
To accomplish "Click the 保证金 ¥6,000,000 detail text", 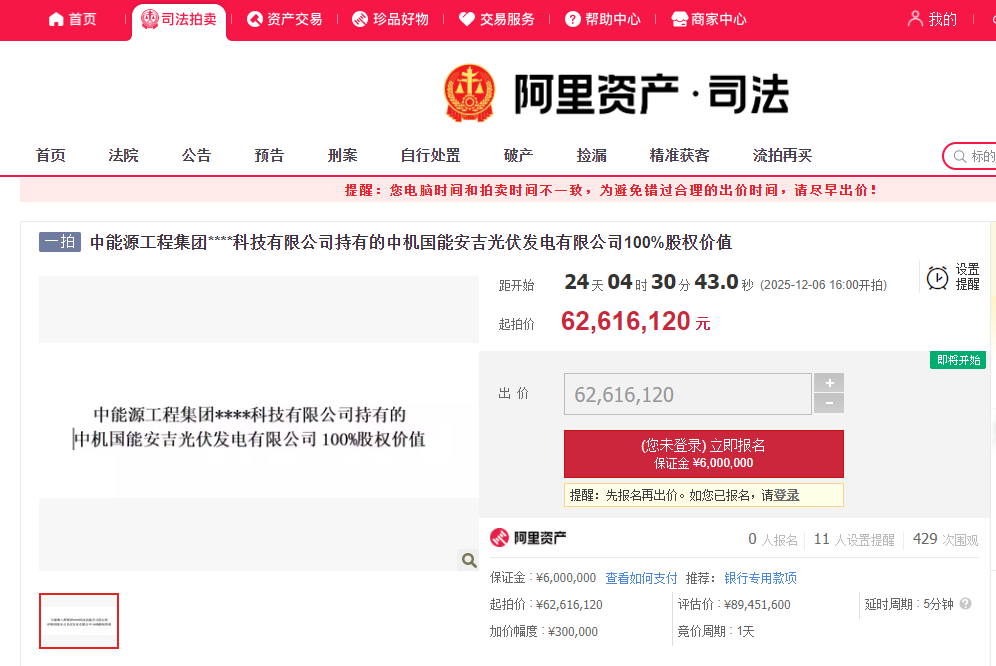I will click(543, 578).
